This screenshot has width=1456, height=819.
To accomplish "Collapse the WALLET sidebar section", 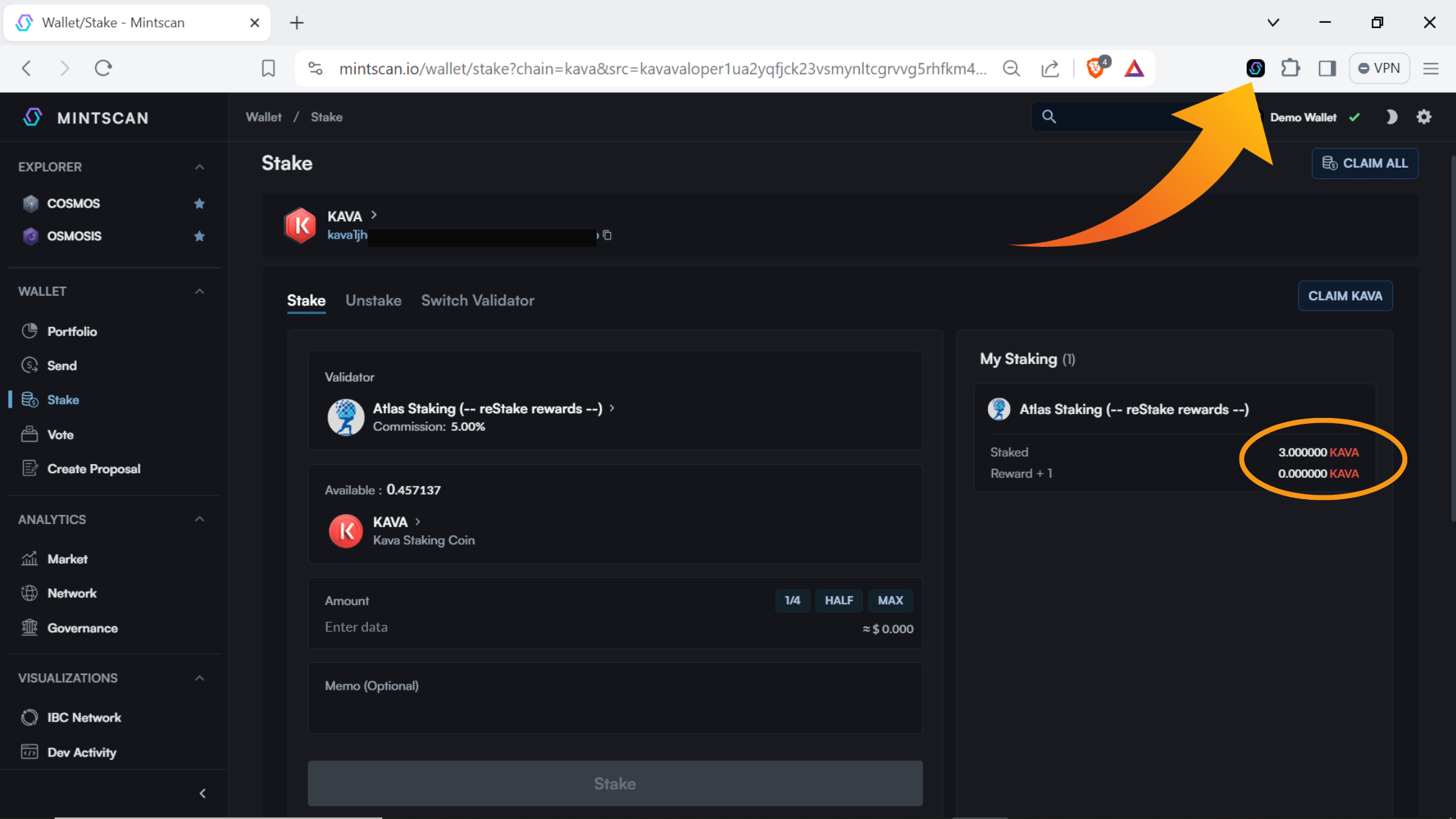I will 200,291.
